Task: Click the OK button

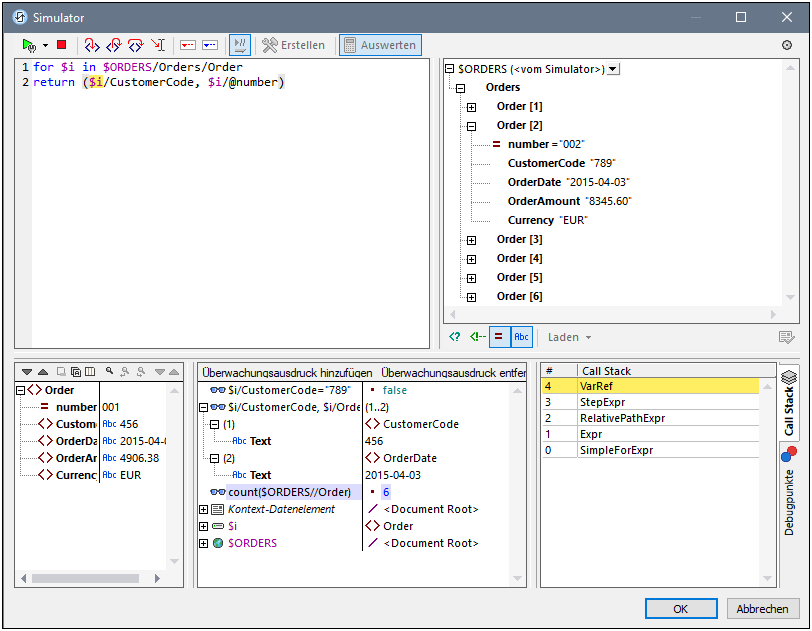Action: (x=680, y=609)
